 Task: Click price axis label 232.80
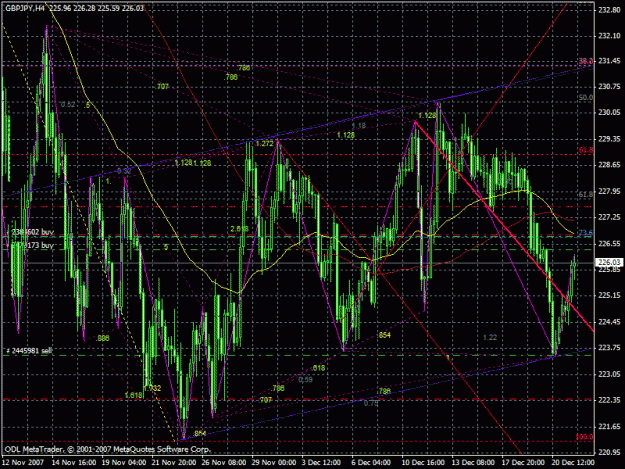(609, 10)
